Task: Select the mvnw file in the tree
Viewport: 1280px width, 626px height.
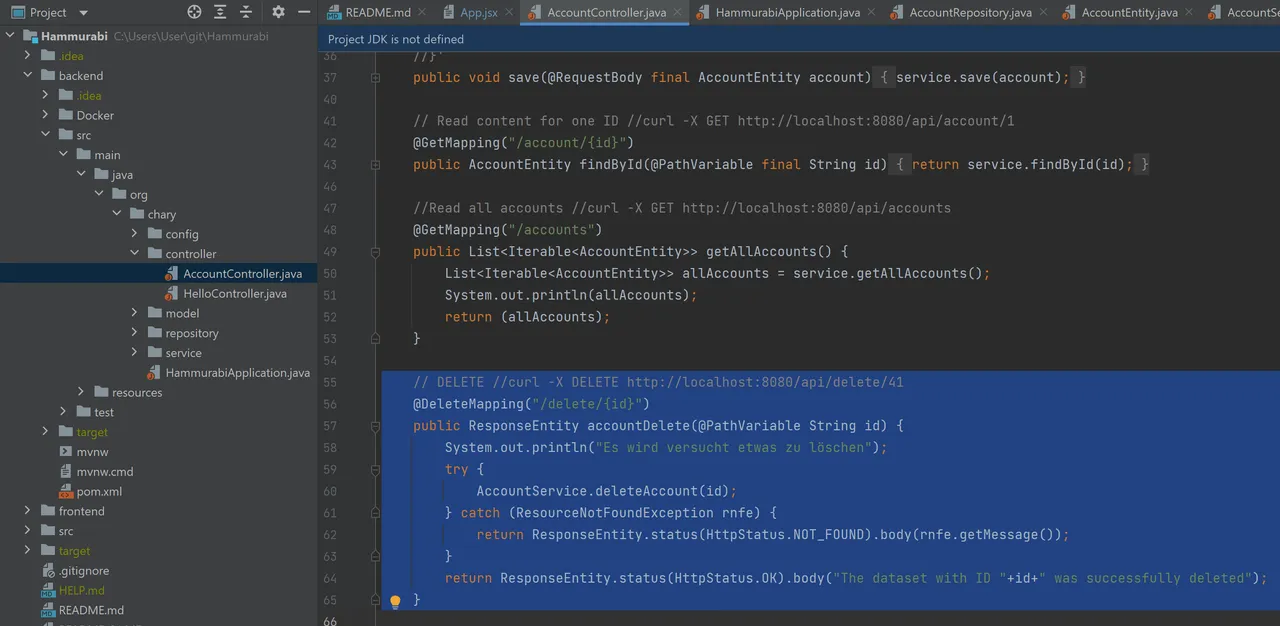Action: (92, 452)
